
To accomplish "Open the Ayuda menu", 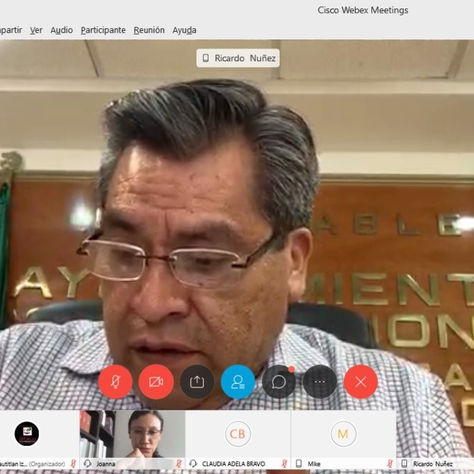I will (184, 30).
